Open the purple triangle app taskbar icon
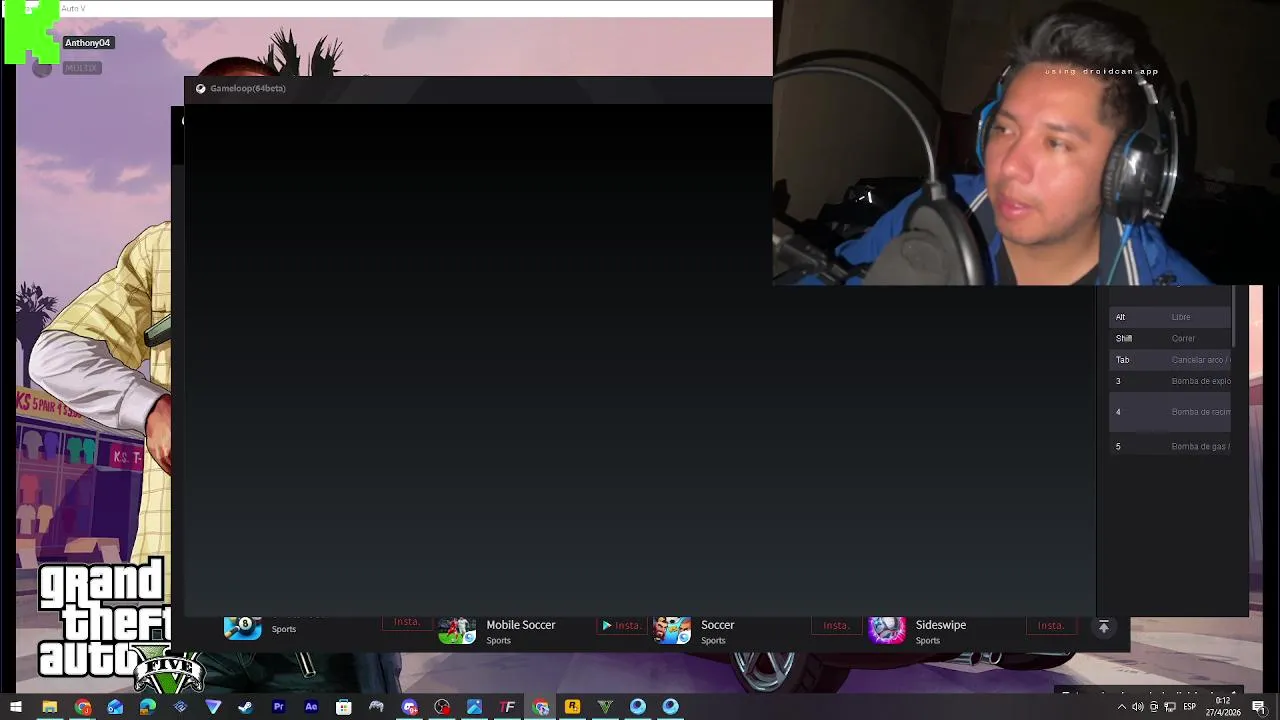This screenshot has height=720, width=1280. 213,707
